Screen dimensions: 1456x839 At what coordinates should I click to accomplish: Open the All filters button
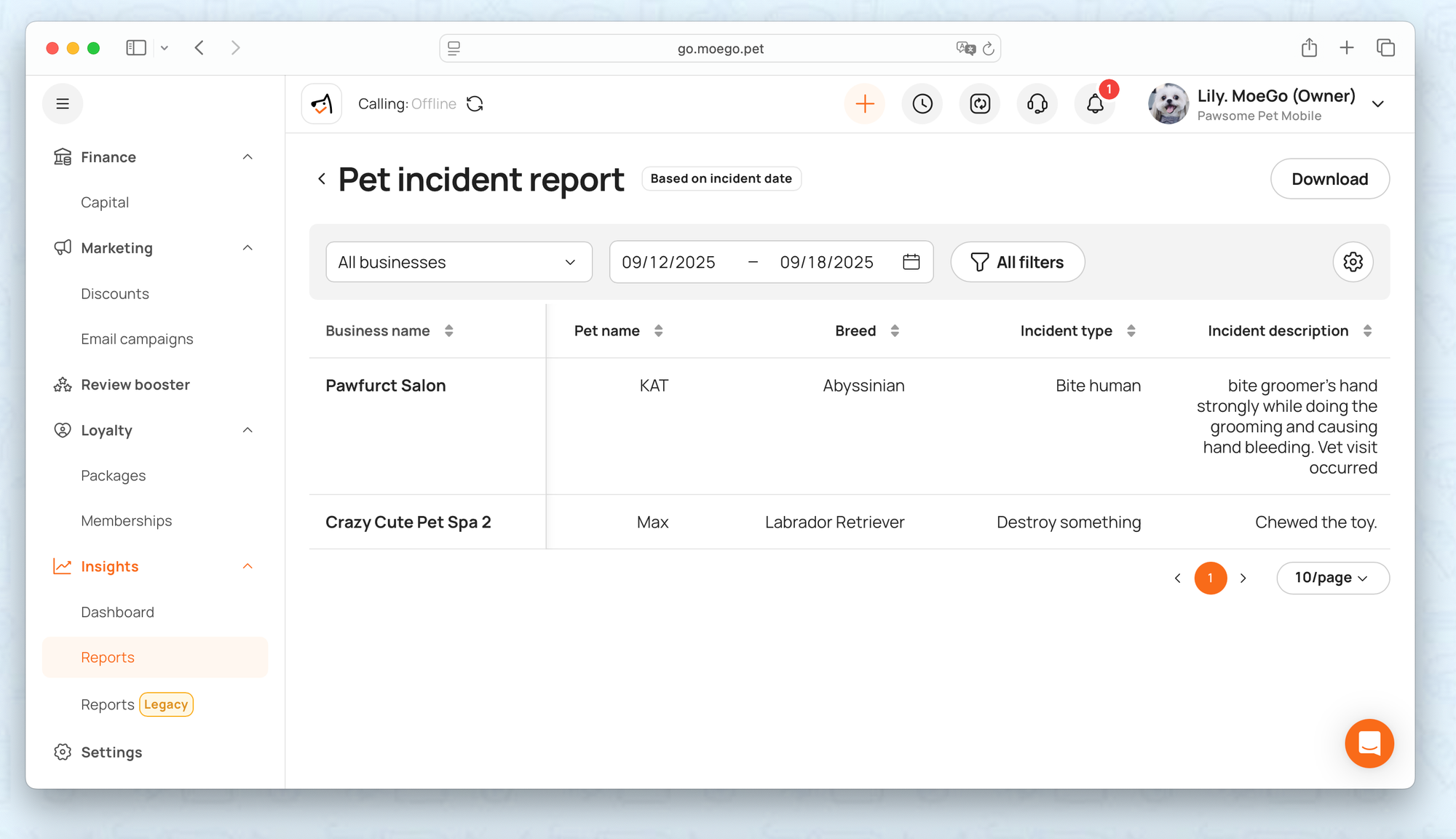coord(1017,262)
